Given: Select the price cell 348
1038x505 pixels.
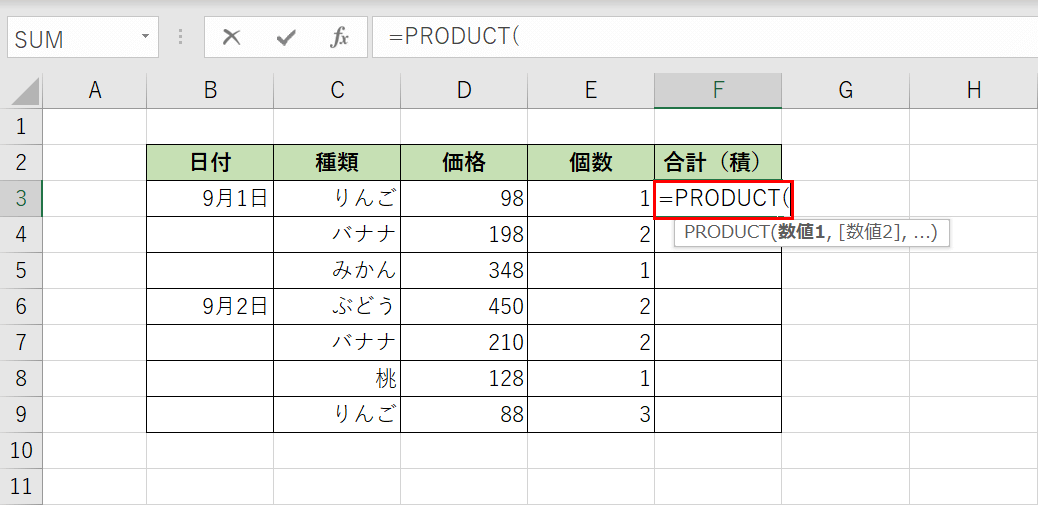Looking at the screenshot, I should coord(464,270).
